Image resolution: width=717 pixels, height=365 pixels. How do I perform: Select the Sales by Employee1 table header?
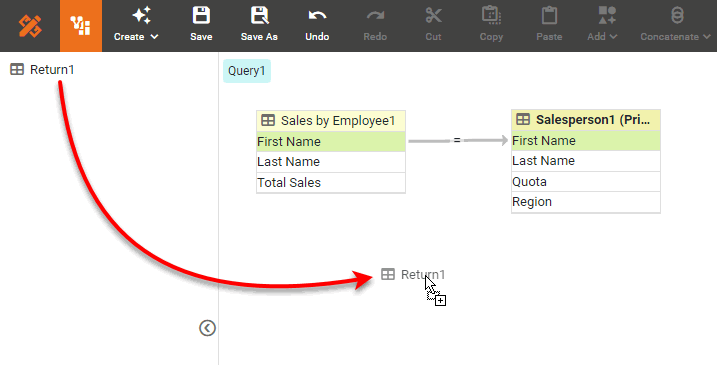click(331, 121)
